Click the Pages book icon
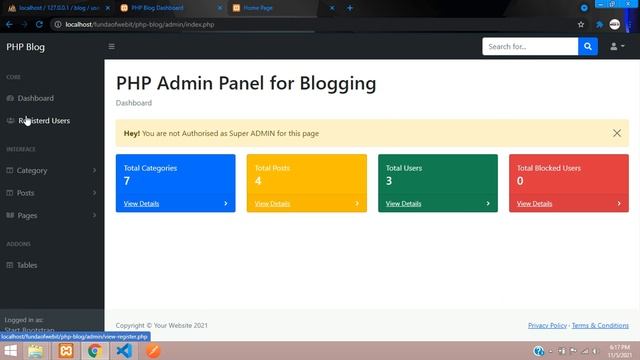This screenshot has height=360, width=640. click(10, 215)
